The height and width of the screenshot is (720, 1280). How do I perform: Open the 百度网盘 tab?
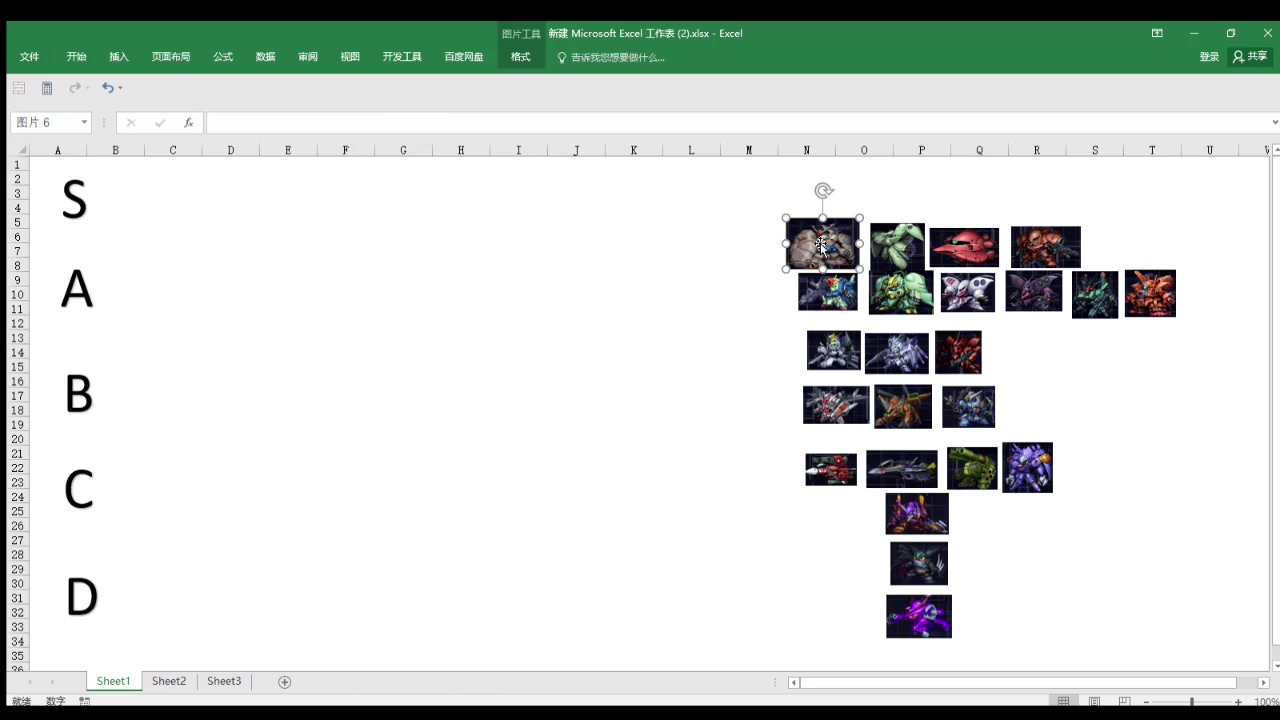pos(464,57)
